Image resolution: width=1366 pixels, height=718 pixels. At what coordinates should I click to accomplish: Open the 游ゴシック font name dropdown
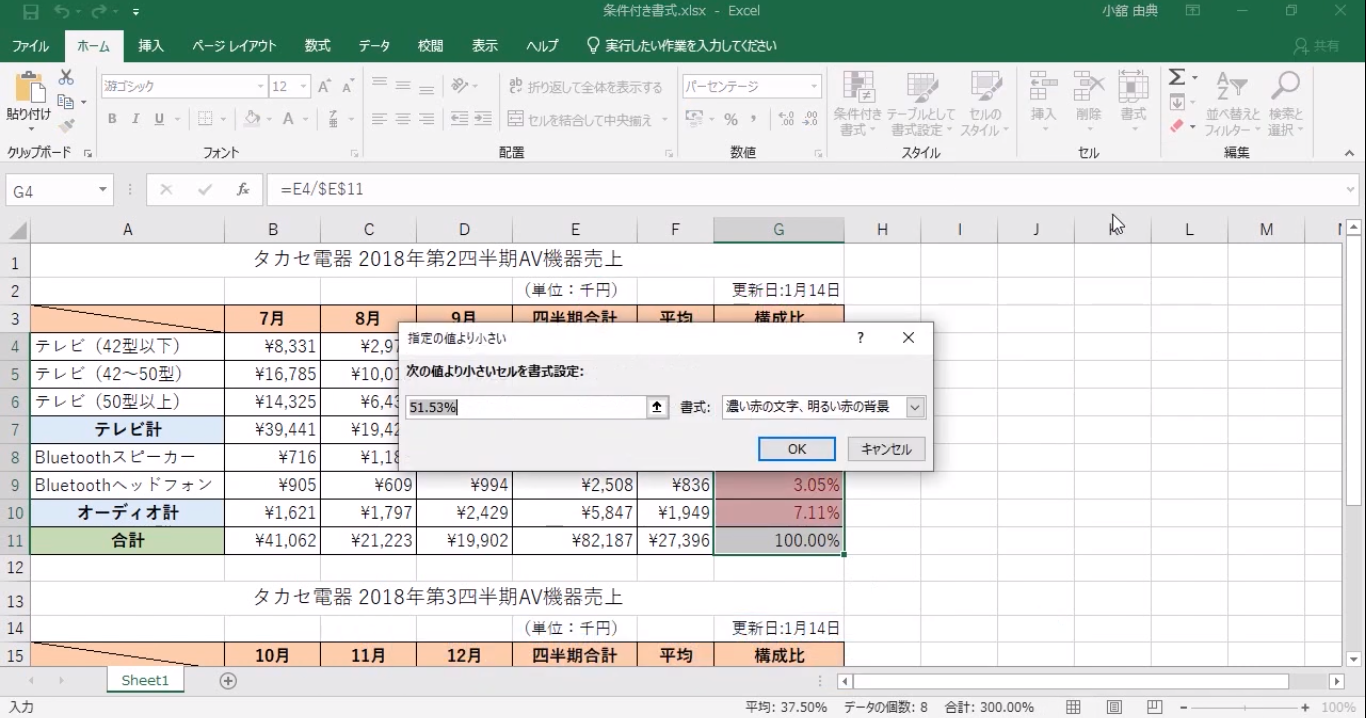pos(261,87)
